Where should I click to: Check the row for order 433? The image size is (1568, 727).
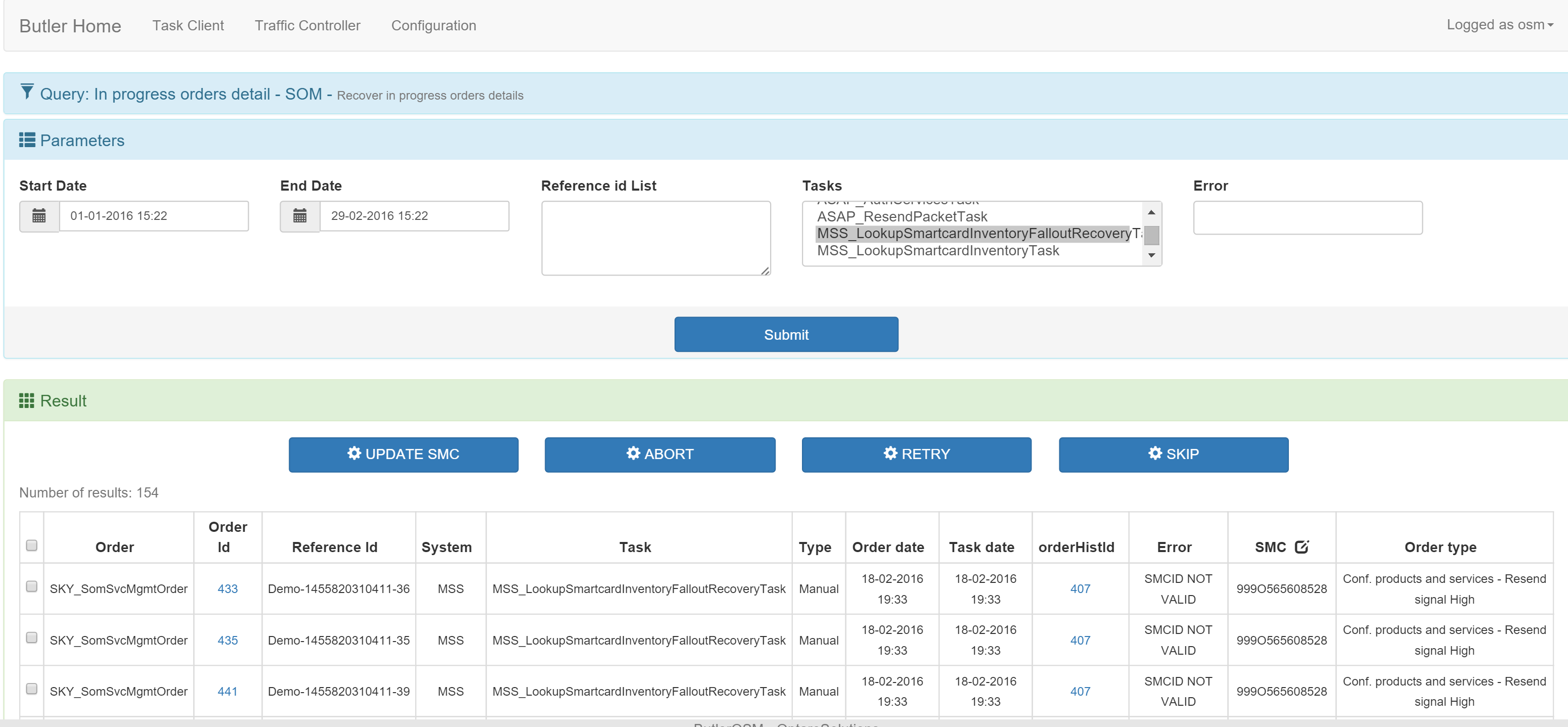pos(32,586)
